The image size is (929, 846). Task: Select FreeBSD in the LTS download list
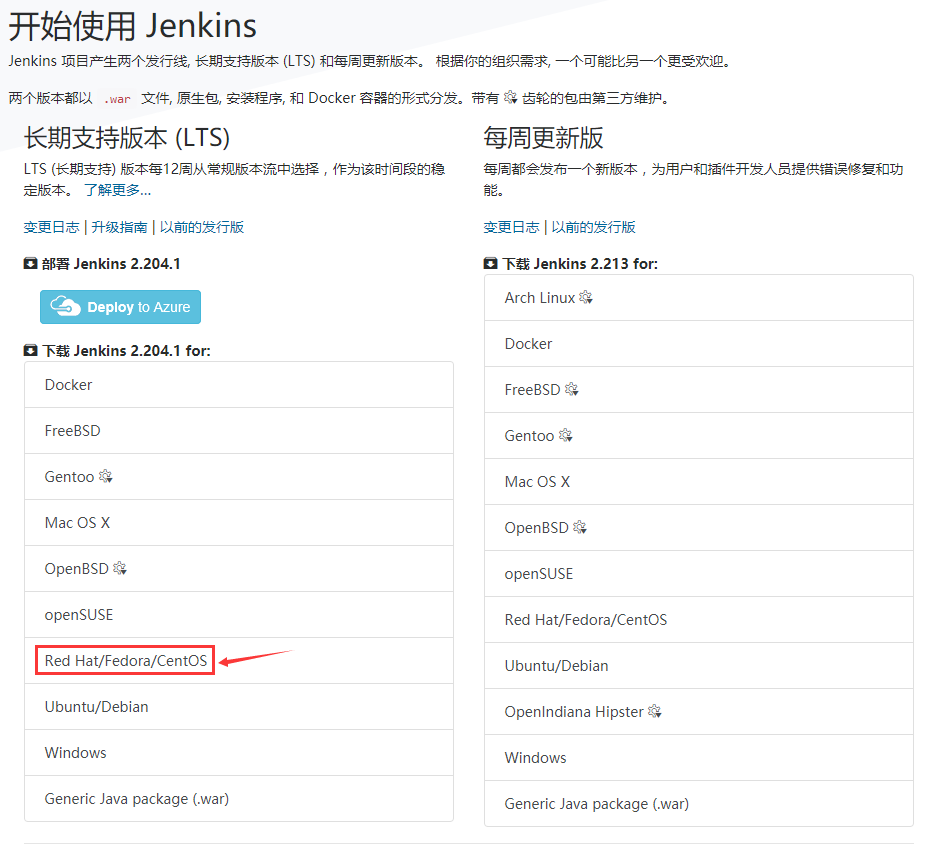(x=239, y=431)
